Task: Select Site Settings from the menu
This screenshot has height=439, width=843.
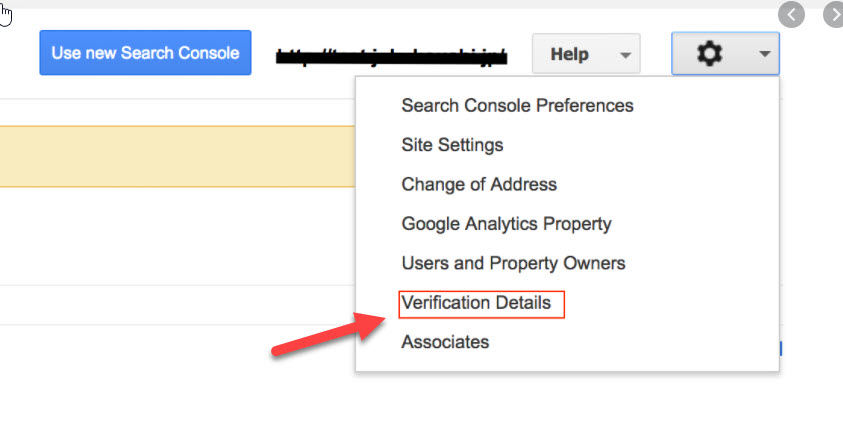Action: click(x=452, y=145)
